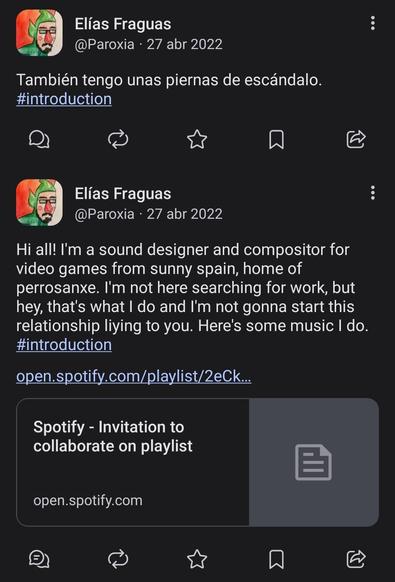Reply to the "piernas de escándalo" post
Image resolution: width=395 pixels, height=582 pixels.
[x=39, y=140]
